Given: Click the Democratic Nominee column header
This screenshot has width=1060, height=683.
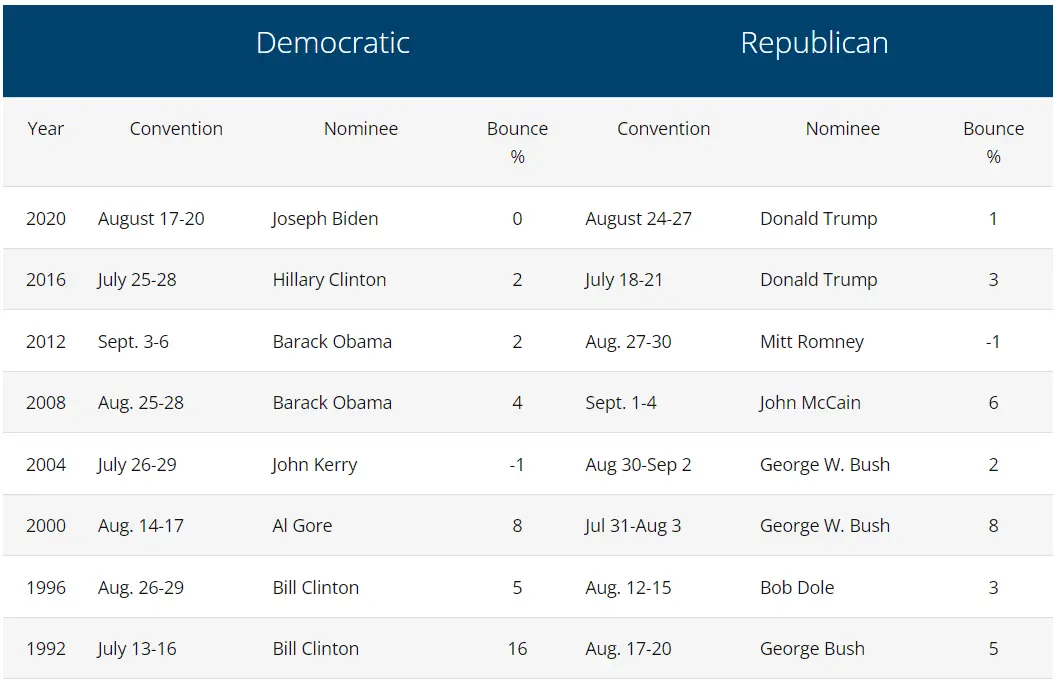Looking at the screenshot, I should tap(361, 129).
